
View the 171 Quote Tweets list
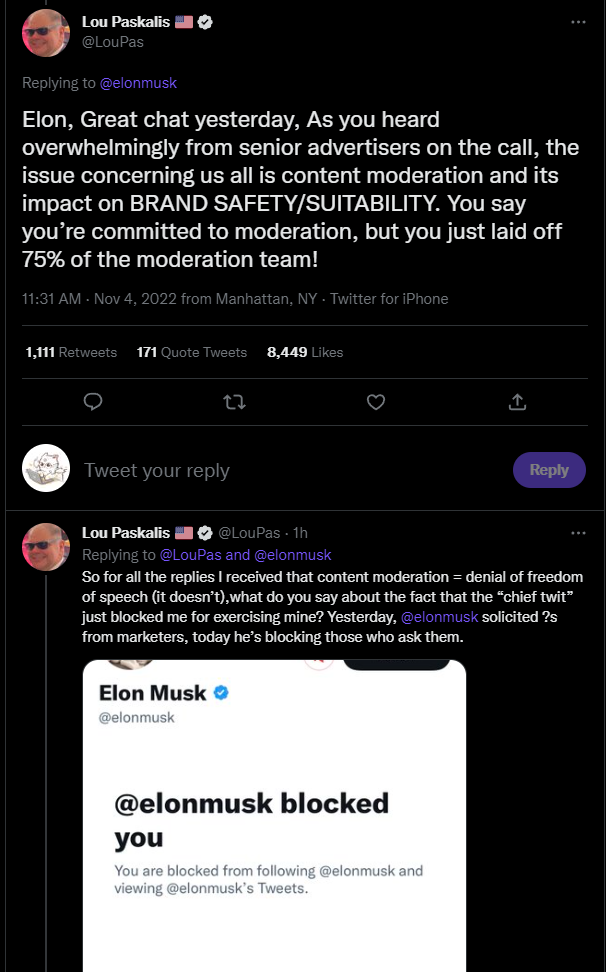point(192,352)
